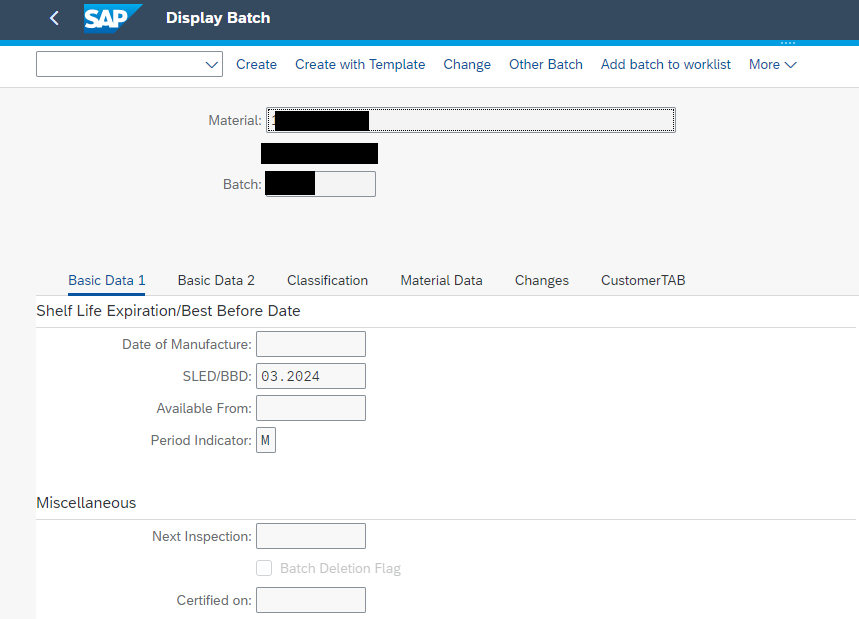
Task: Click the Date of Manufacture field
Action: [x=310, y=344]
